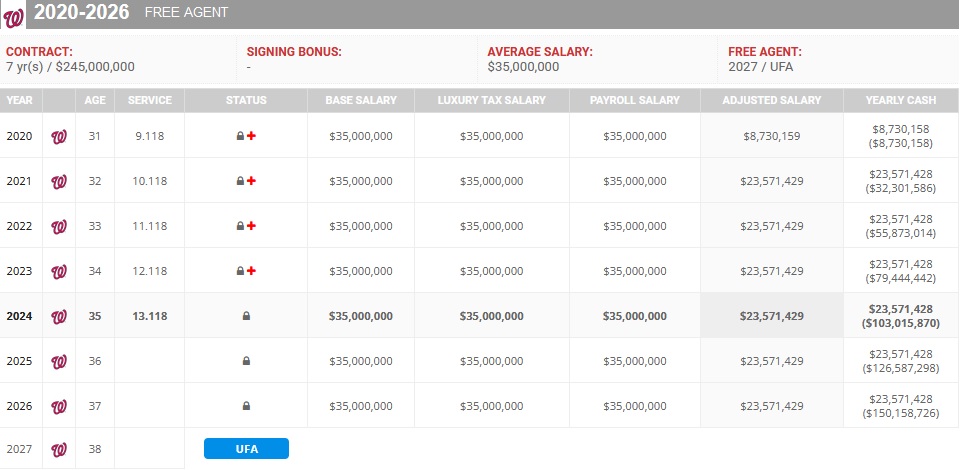
Task: Click the Yearly Cash column header
Action: pos(900,100)
